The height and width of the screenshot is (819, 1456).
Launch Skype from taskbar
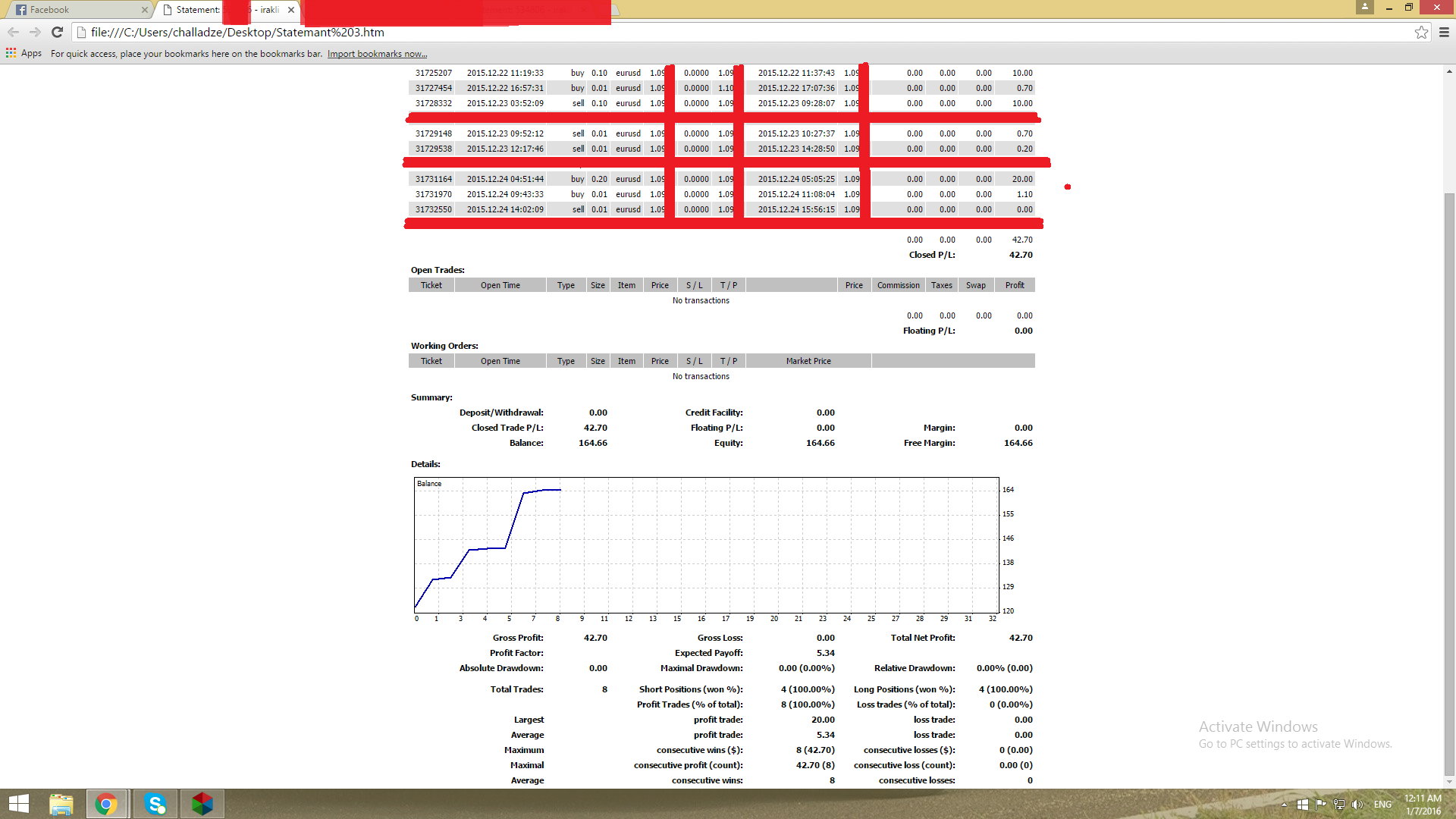[x=155, y=804]
